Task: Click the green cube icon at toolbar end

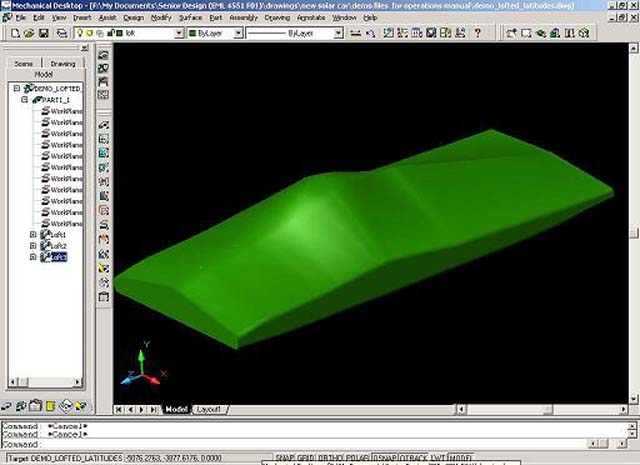Action: [x=584, y=33]
